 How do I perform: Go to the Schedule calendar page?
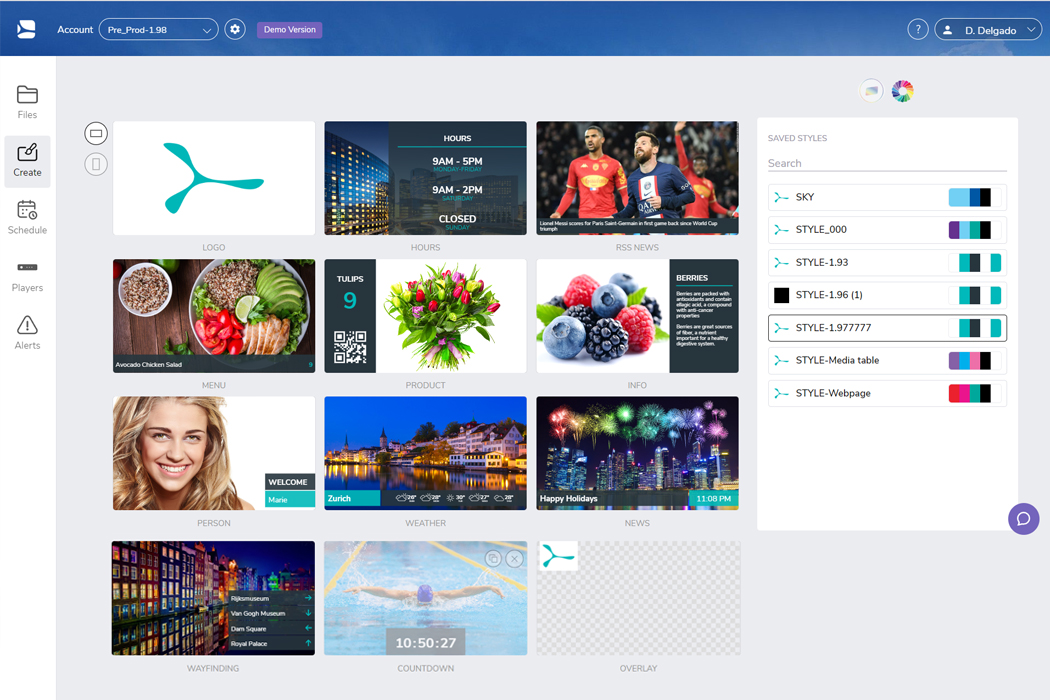(27, 217)
